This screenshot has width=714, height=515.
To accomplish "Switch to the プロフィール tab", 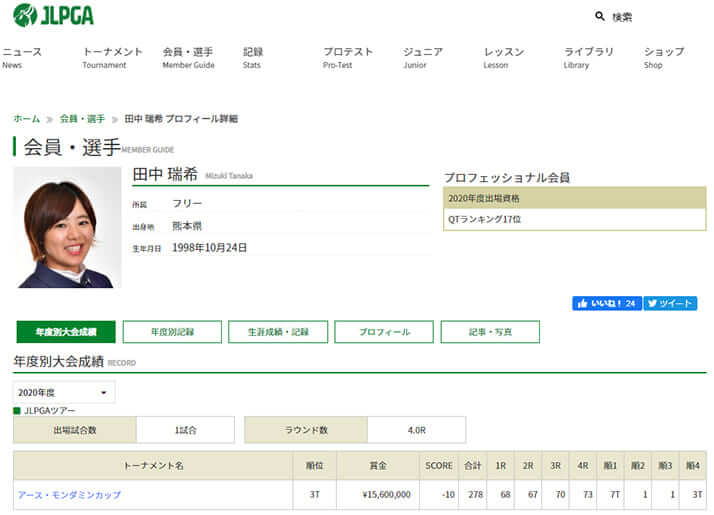I will tap(384, 332).
